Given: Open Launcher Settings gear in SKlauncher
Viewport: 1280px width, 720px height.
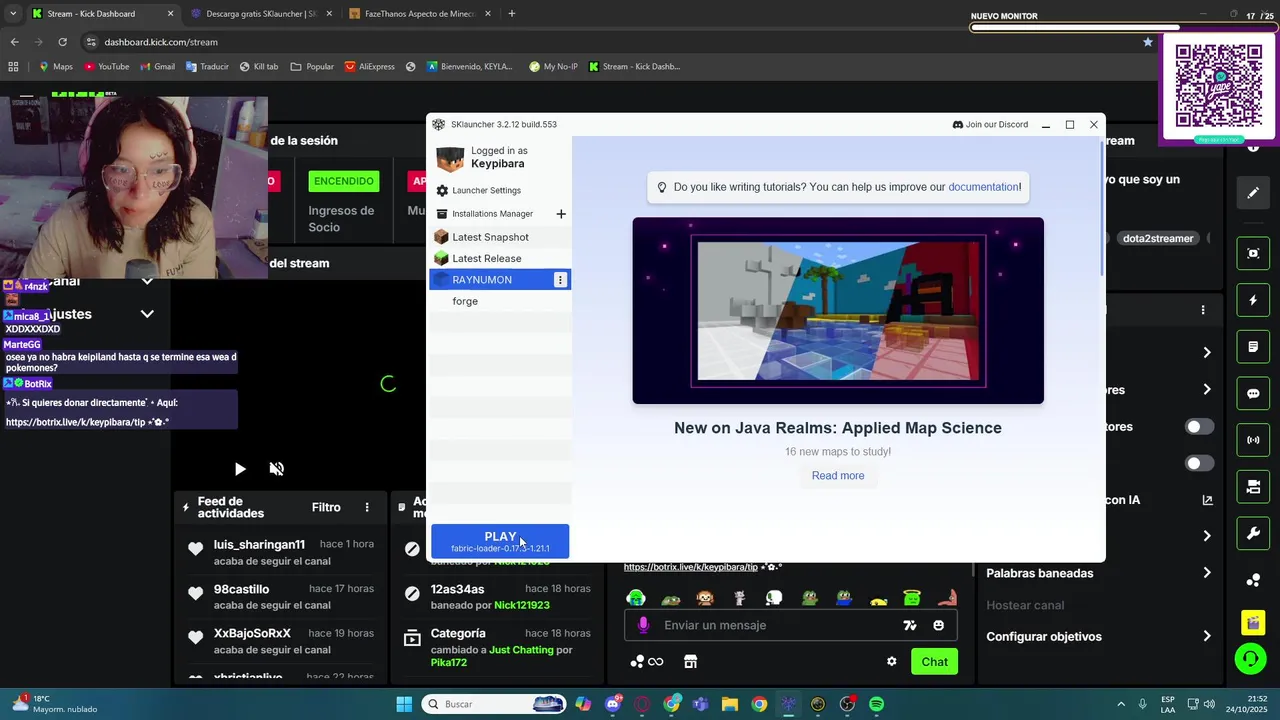Looking at the screenshot, I should [x=442, y=190].
